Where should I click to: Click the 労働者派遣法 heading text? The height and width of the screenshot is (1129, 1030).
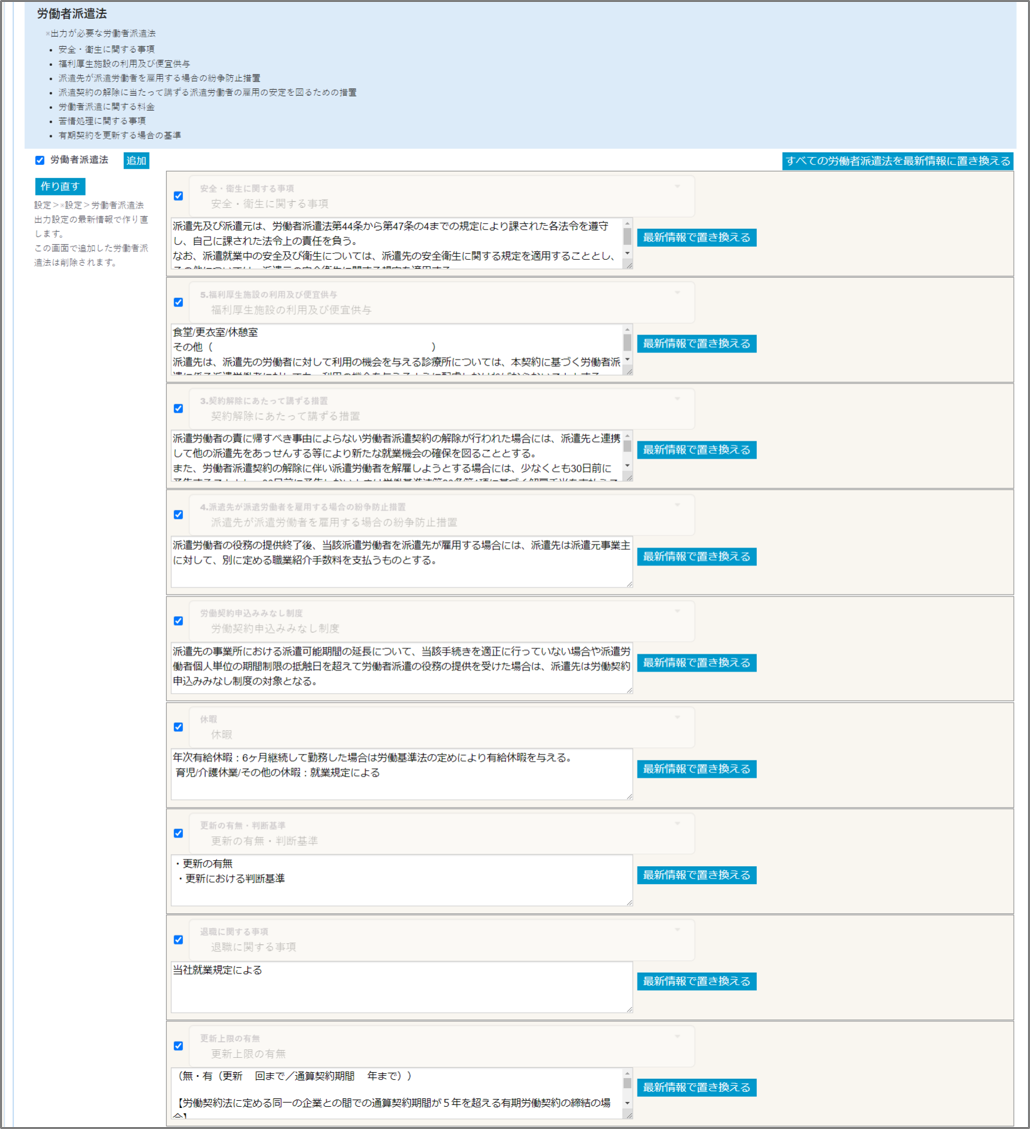(x=72, y=14)
